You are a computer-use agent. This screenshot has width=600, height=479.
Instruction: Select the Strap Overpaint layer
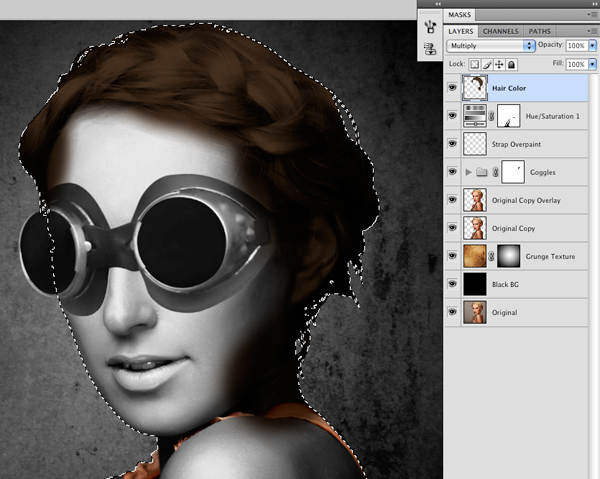point(516,144)
